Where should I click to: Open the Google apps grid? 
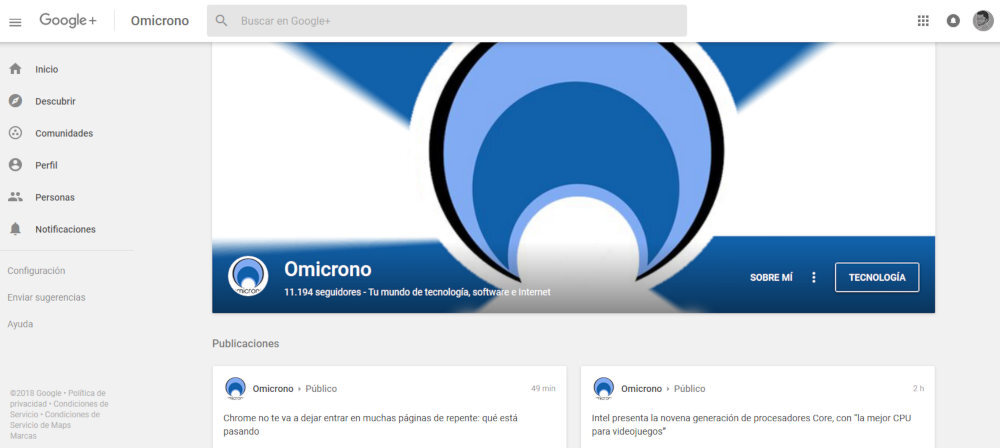pos(923,21)
